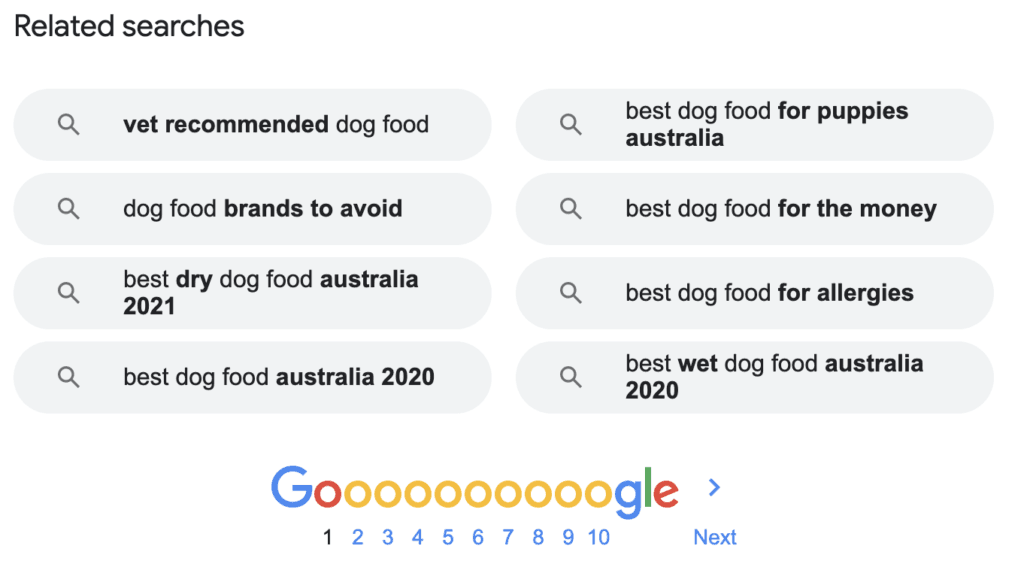Image resolution: width=1024 pixels, height=573 pixels.
Task: Click the next page chevron arrow
Action: (714, 488)
